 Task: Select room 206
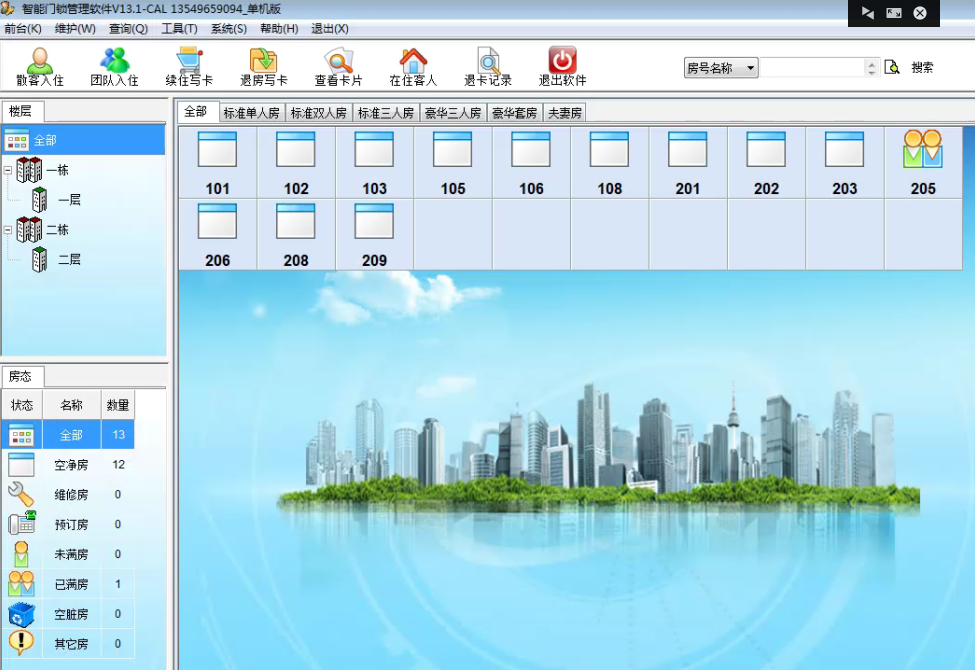coord(218,235)
